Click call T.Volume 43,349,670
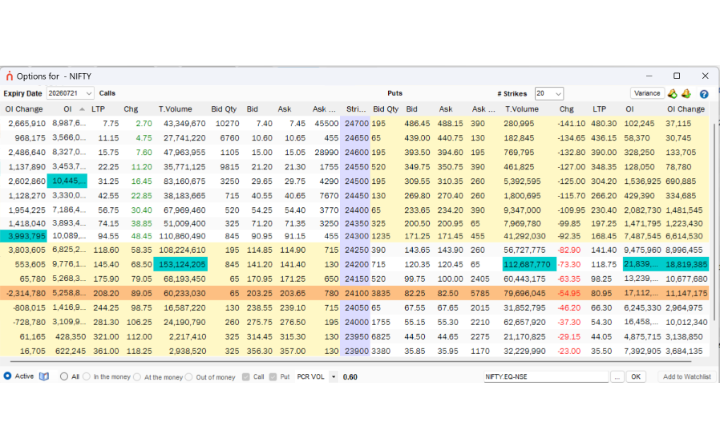720x448 pixels. tap(185, 123)
